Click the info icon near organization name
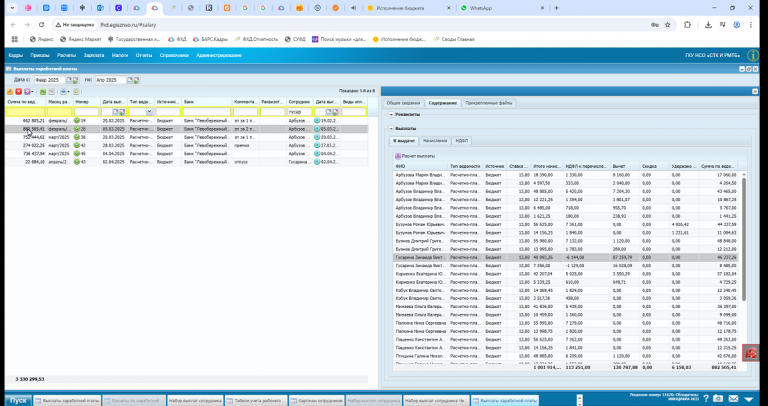Viewport: 768px width, 406px height. coord(753,55)
